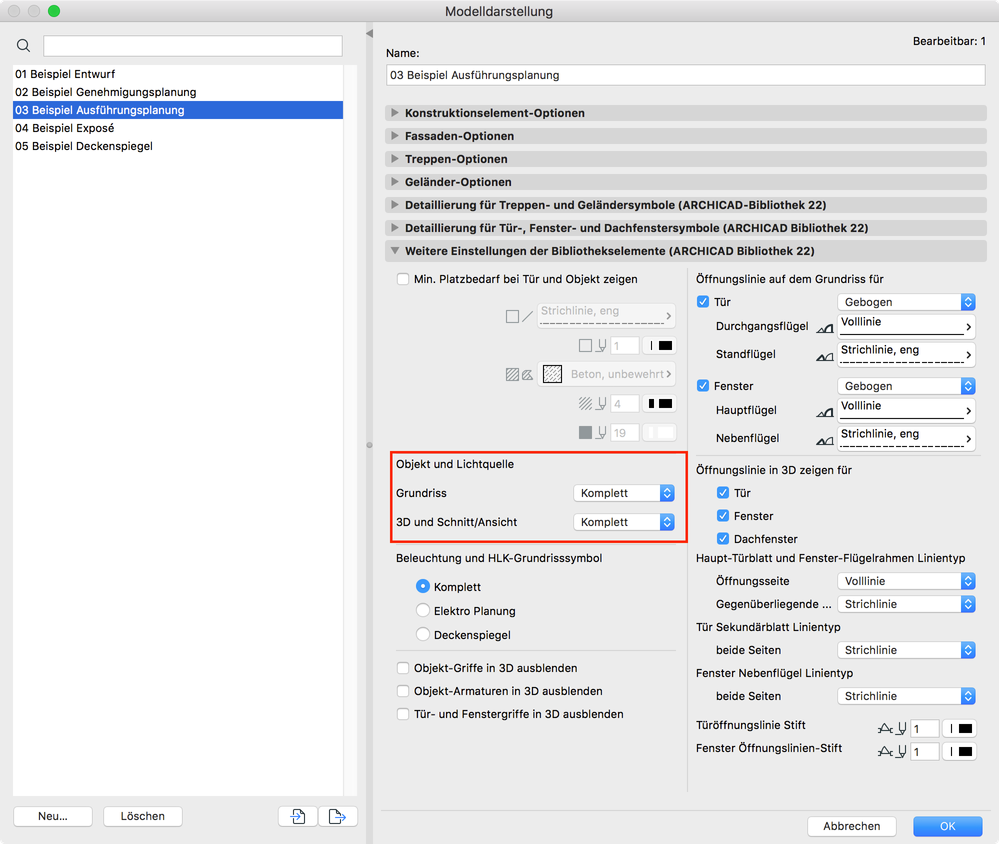Enable Tür- und Fenstergriffe in 3D ausblenden
The height and width of the screenshot is (844, 999).
403,714
